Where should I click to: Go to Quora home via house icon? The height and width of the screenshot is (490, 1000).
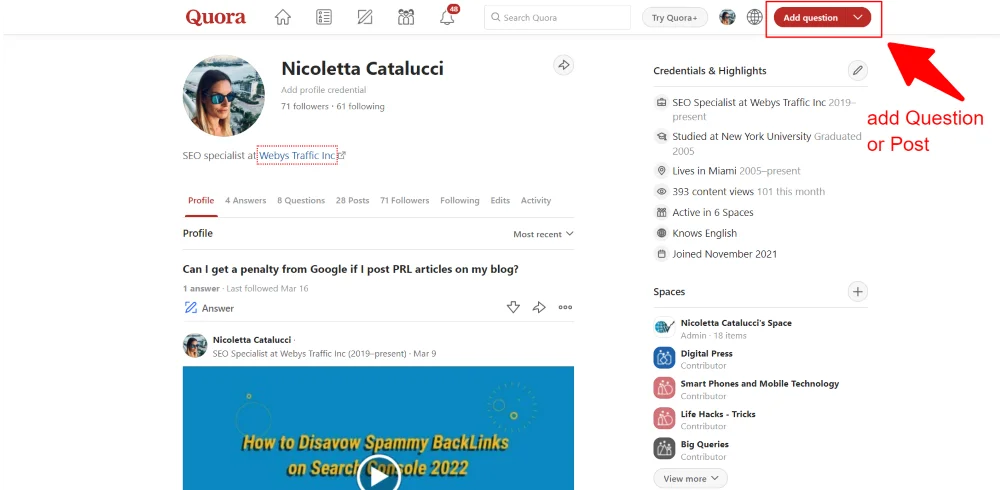click(x=283, y=17)
